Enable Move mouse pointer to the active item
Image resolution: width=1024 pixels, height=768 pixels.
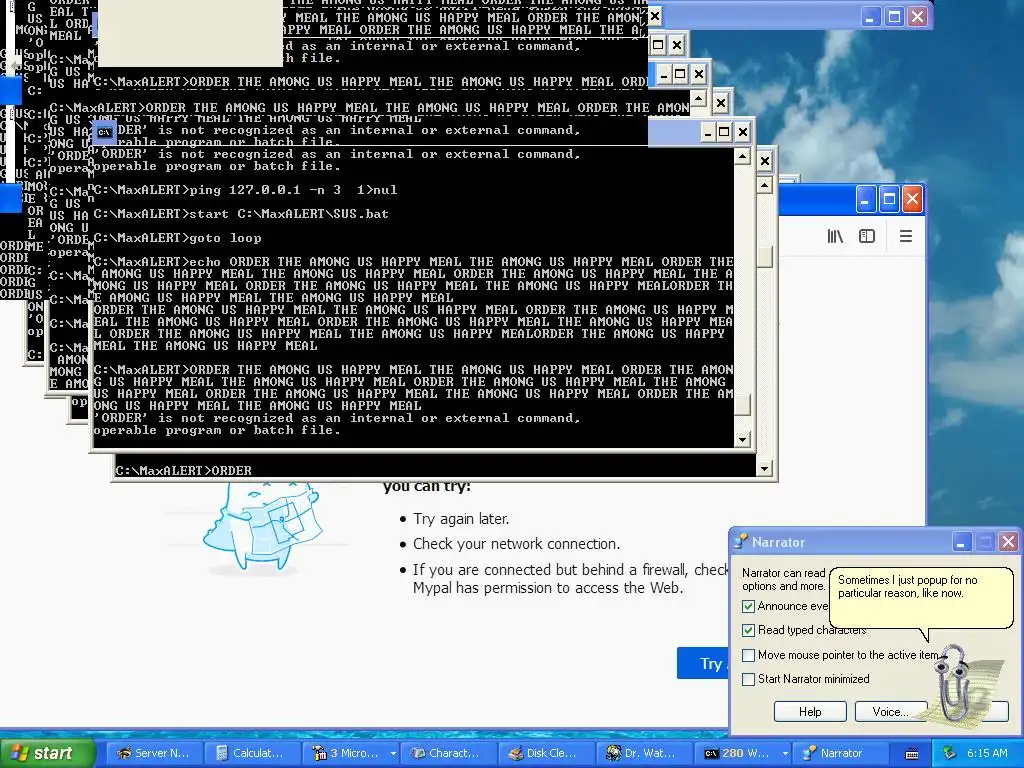(748, 655)
